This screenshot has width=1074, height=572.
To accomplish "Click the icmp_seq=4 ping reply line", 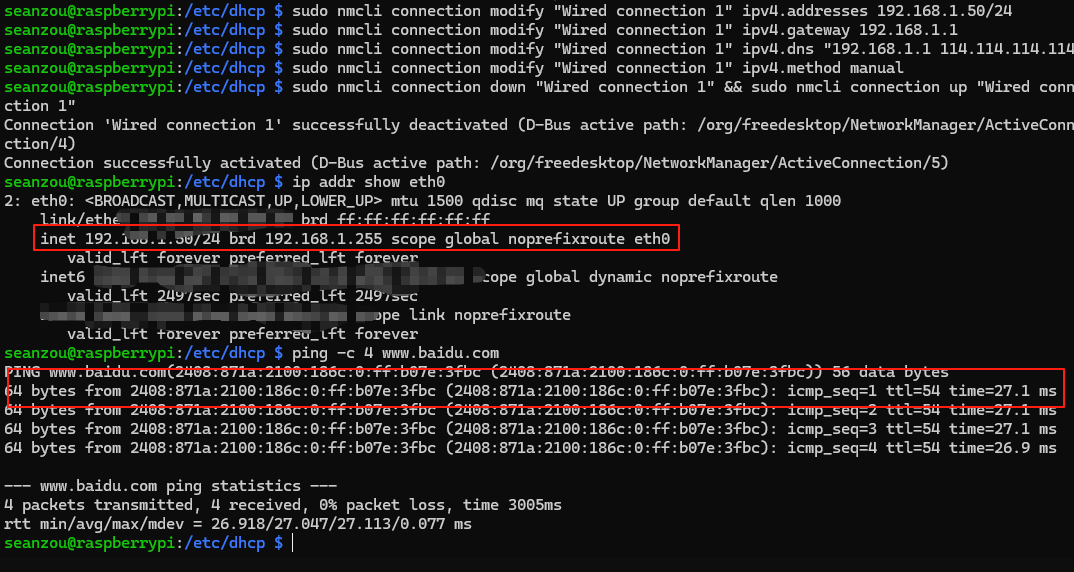I will (x=530, y=448).
